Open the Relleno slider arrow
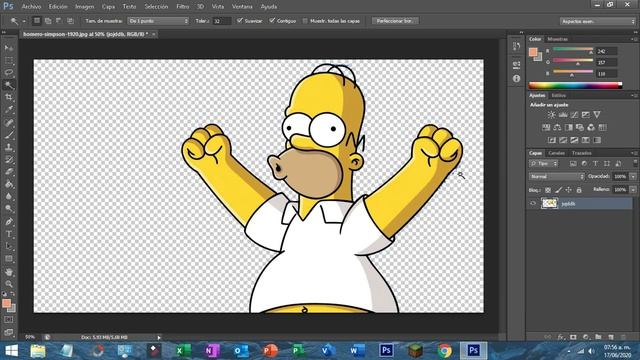Image resolution: width=640 pixels, height=360 pixels. [x=633, y=190]
